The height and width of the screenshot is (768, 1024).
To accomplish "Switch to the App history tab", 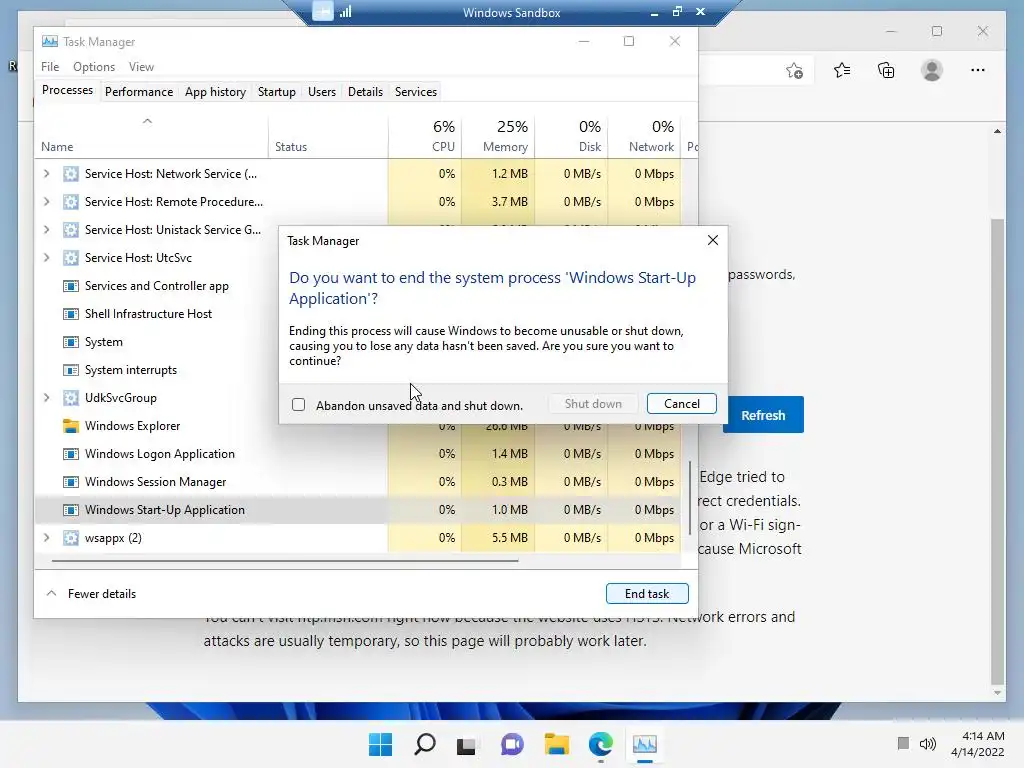I will click(x=215, y=91).
